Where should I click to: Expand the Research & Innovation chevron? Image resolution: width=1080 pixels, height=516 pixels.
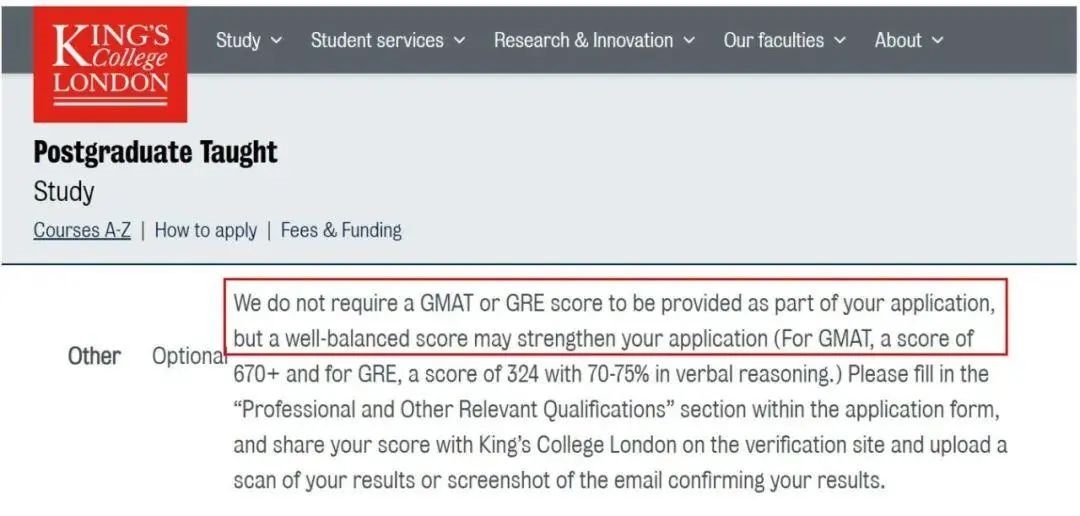point(689,41)
